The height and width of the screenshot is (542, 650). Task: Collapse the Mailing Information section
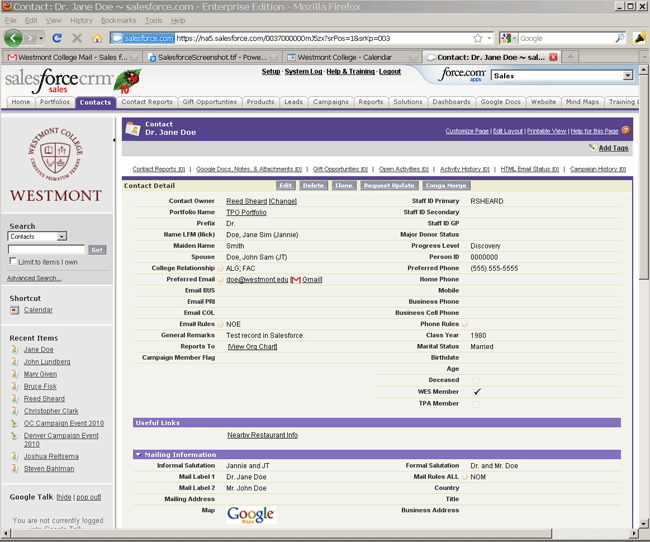point(138,454)
